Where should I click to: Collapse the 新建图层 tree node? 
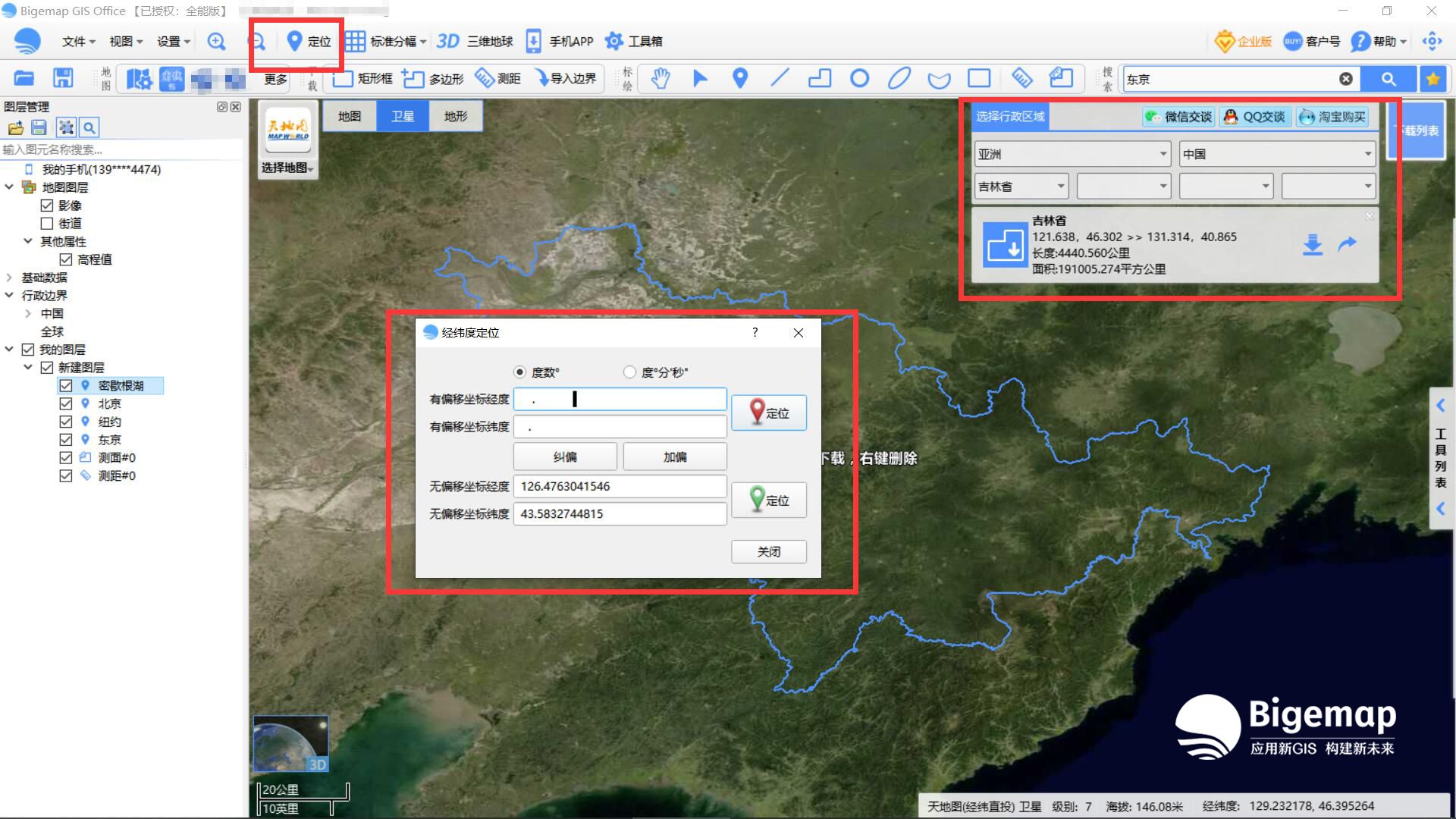28,367
